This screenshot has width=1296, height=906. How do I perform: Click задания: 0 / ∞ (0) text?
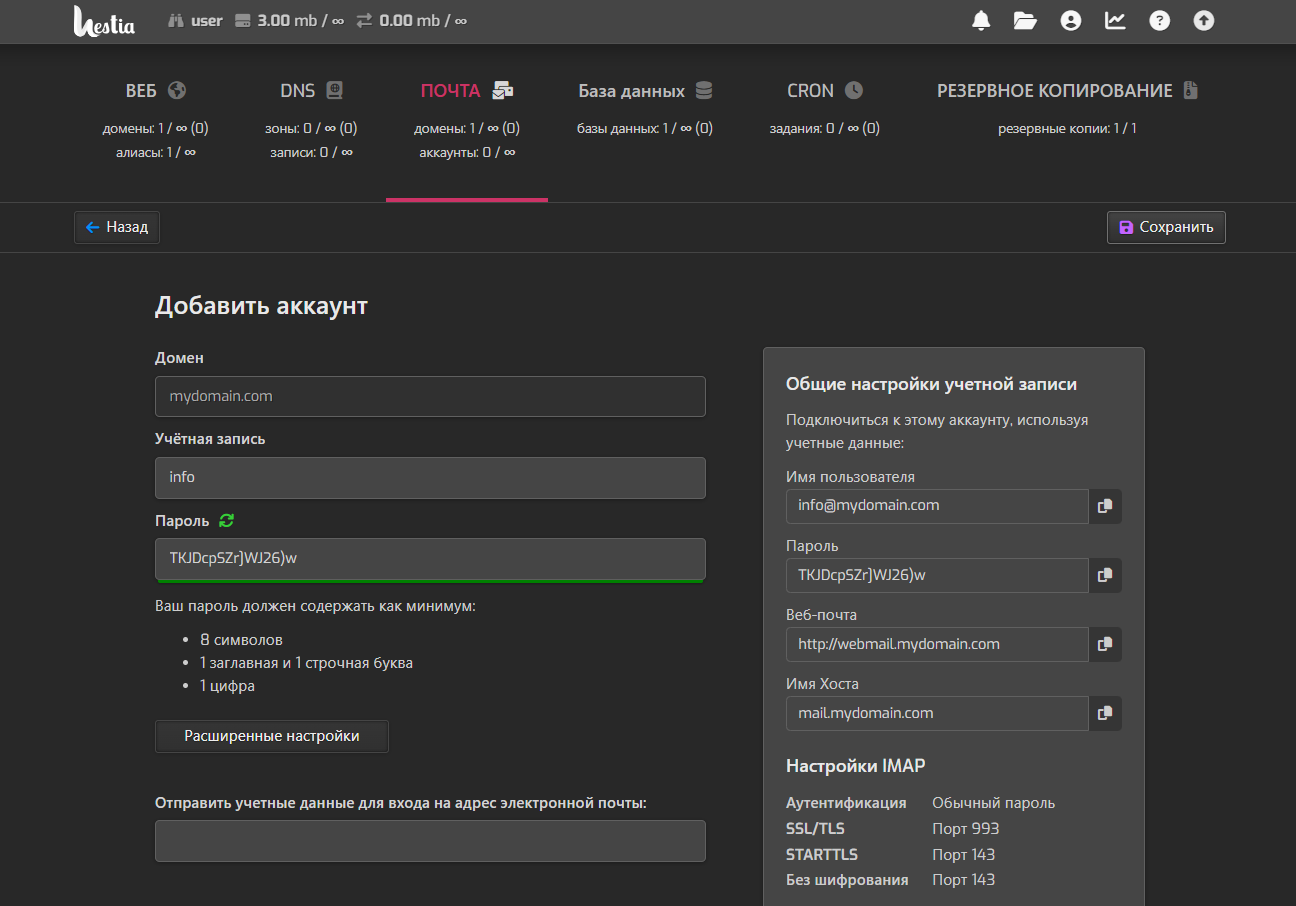[825, 129]
